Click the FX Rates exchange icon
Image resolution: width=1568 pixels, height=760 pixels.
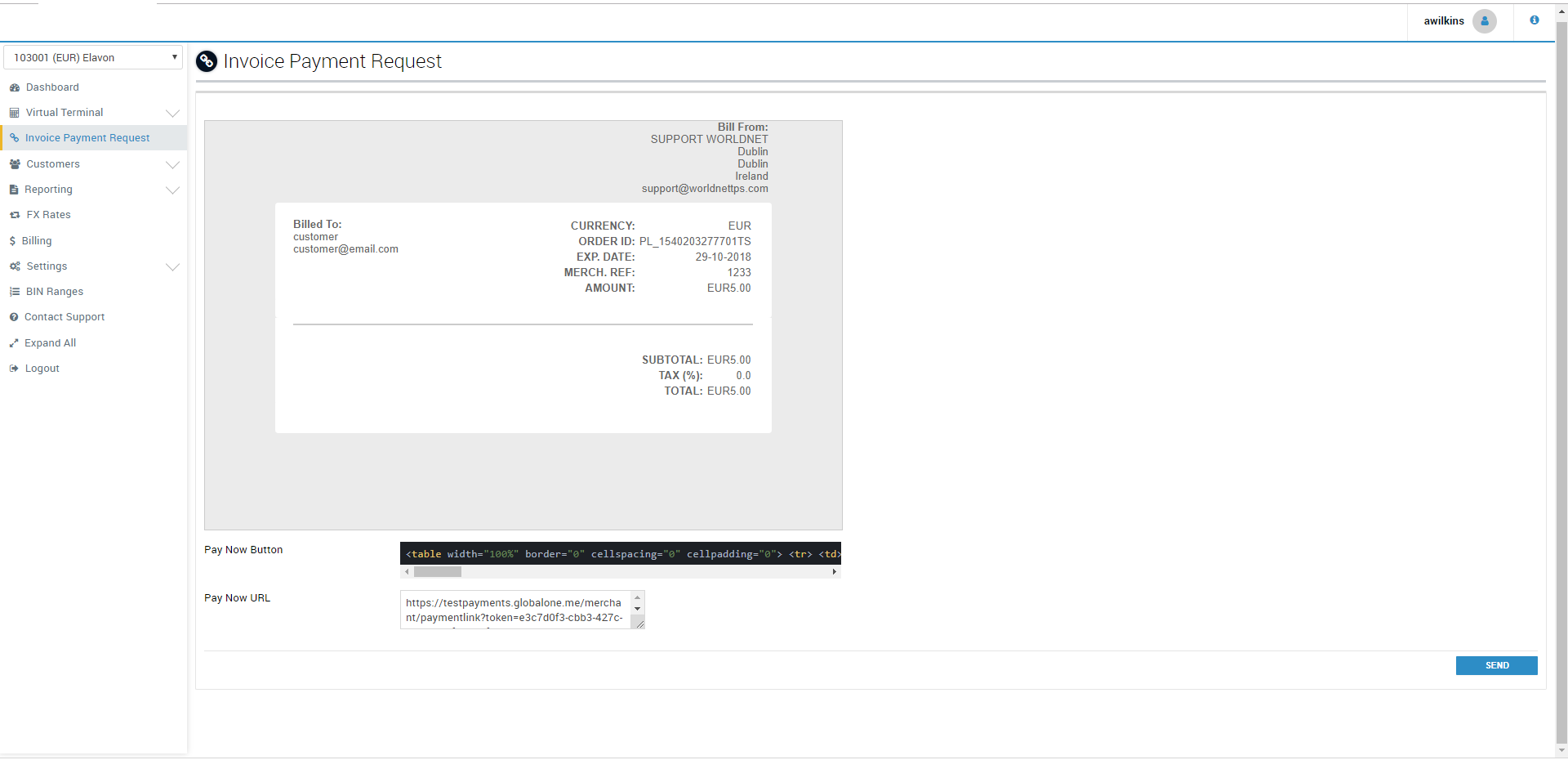[x=15, y=215]
